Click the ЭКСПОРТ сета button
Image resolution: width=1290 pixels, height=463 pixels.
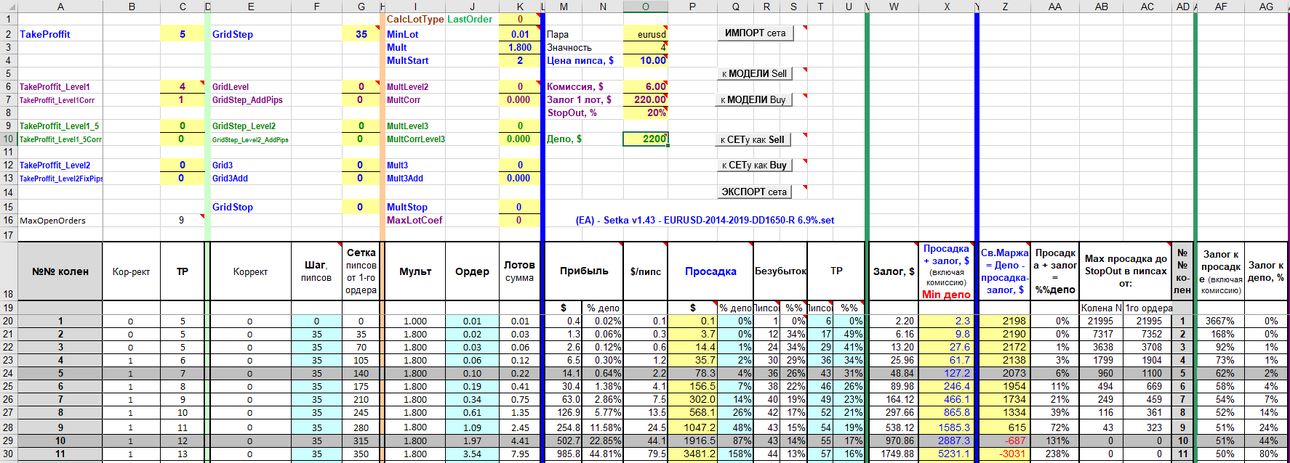(754, 191)
